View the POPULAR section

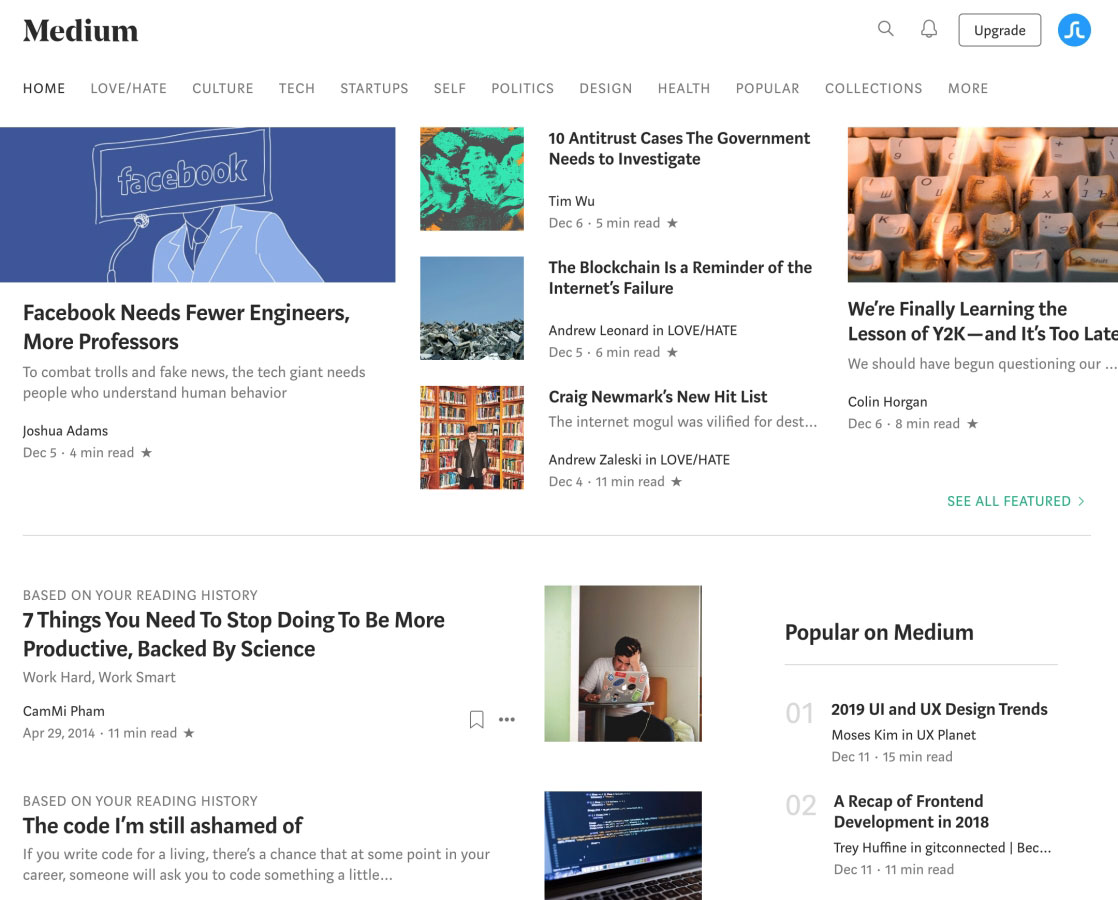tap(768, 88)
